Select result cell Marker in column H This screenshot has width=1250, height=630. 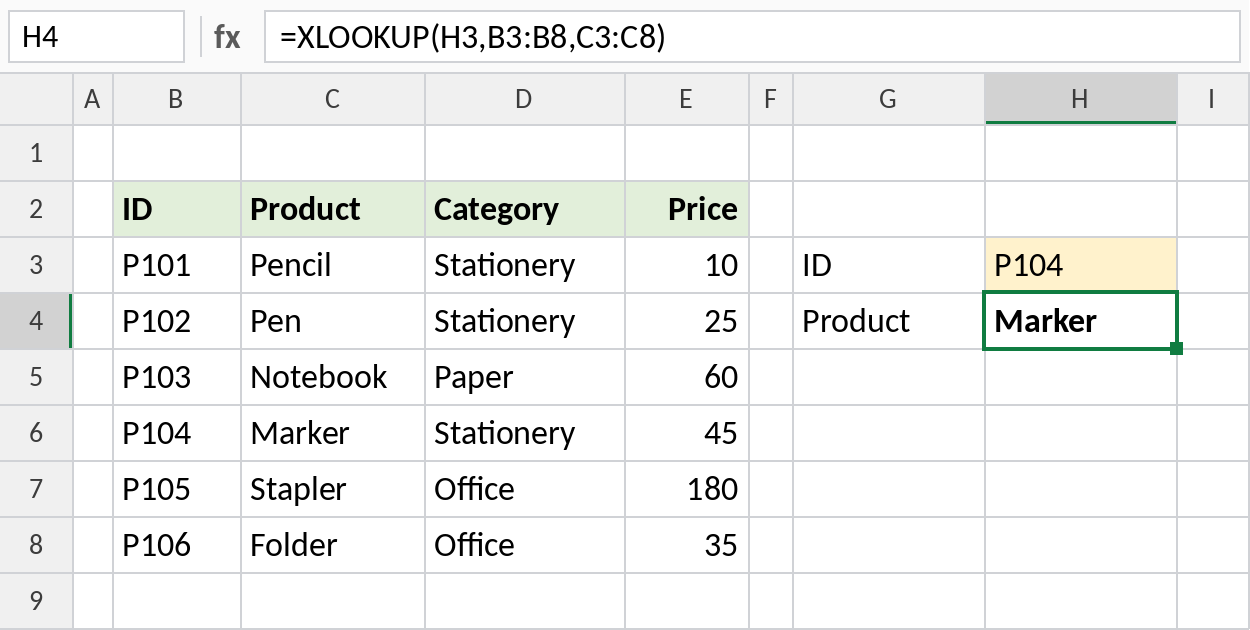[x=1080, y=321]
